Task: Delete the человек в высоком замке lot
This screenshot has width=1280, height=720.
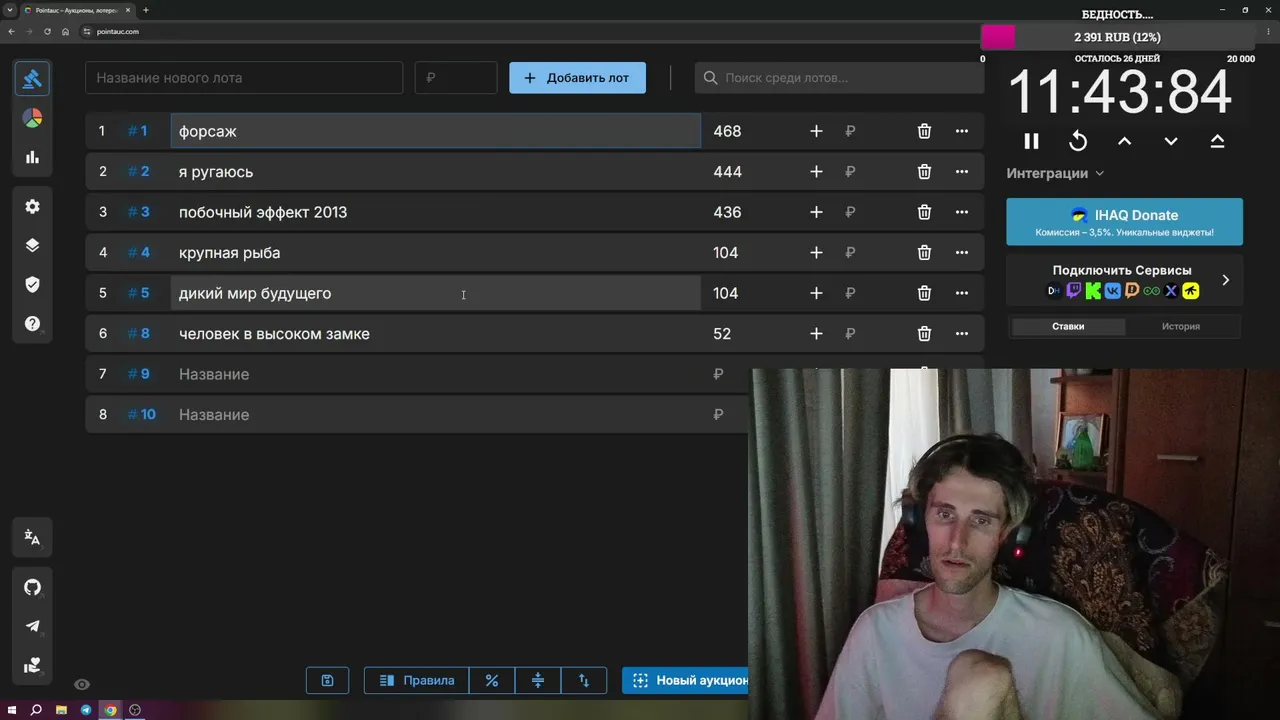Action: (924, 334)
